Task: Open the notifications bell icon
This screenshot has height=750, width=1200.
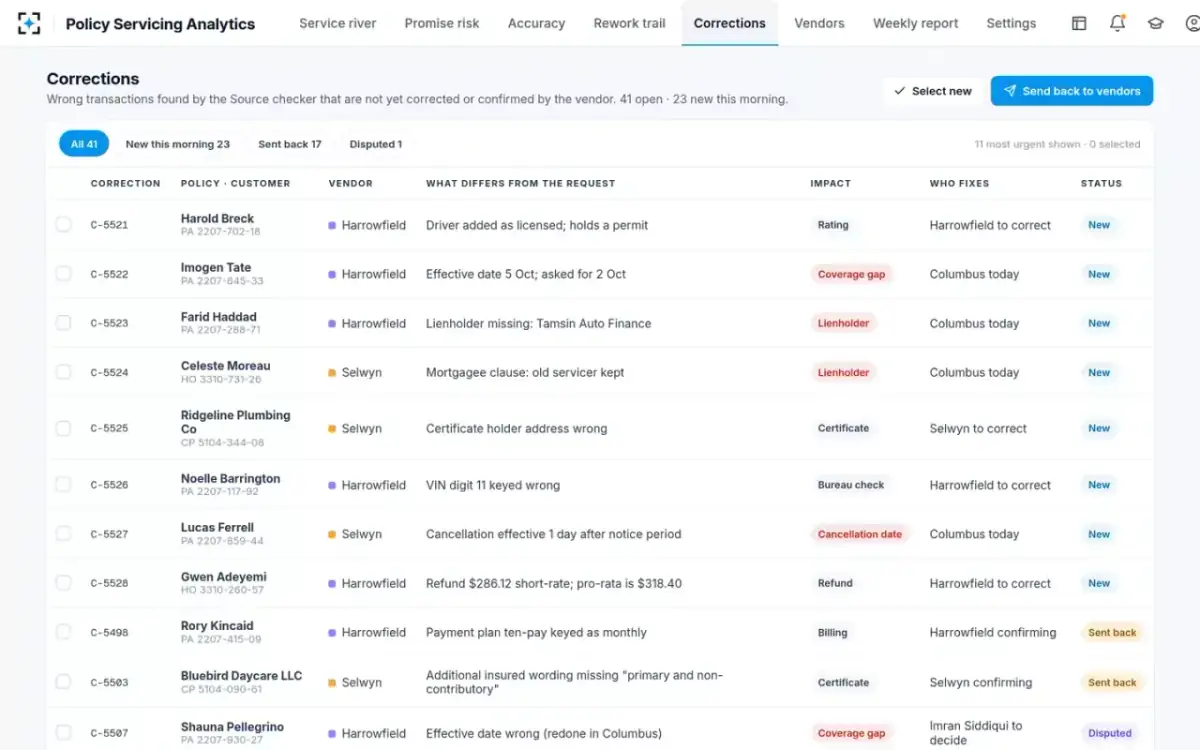Action: pos(1118,23)
